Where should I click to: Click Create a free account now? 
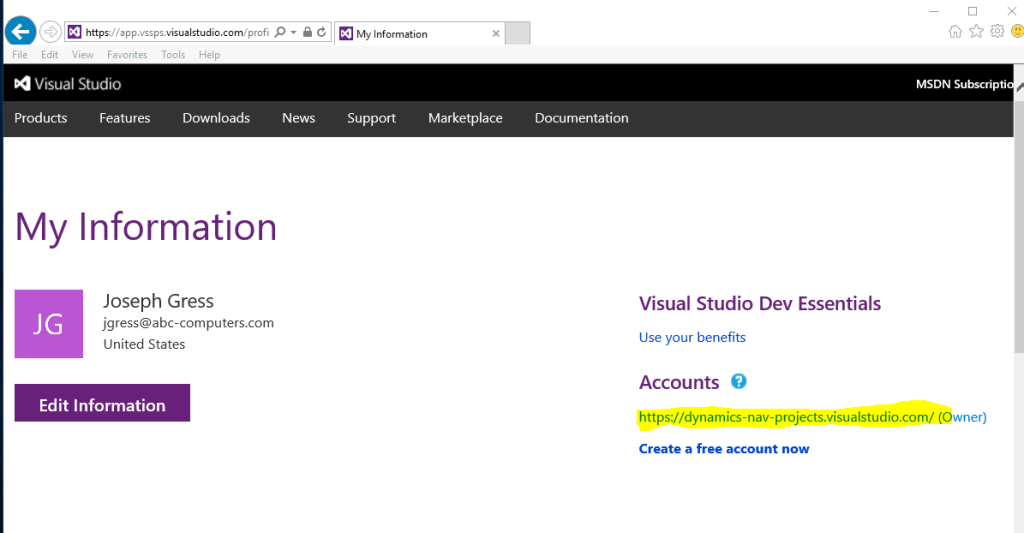point(724,449)
